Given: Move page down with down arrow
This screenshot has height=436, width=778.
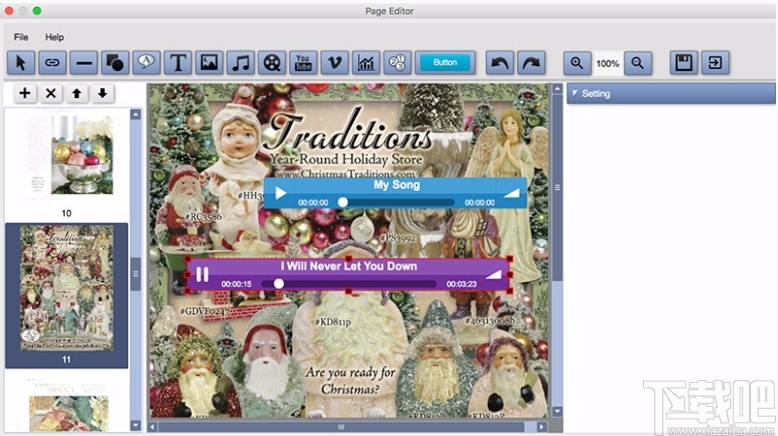Looking at the screenshot, I should point(102,93).
